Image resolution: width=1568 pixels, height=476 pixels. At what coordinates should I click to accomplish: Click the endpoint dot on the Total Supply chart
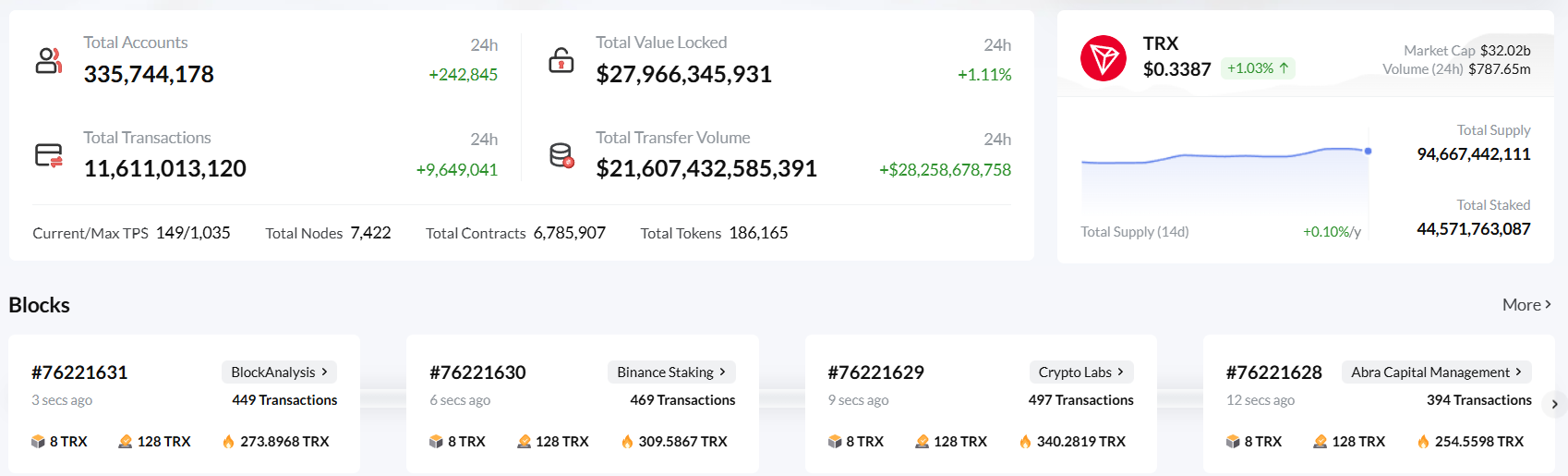coord(1368,151)
